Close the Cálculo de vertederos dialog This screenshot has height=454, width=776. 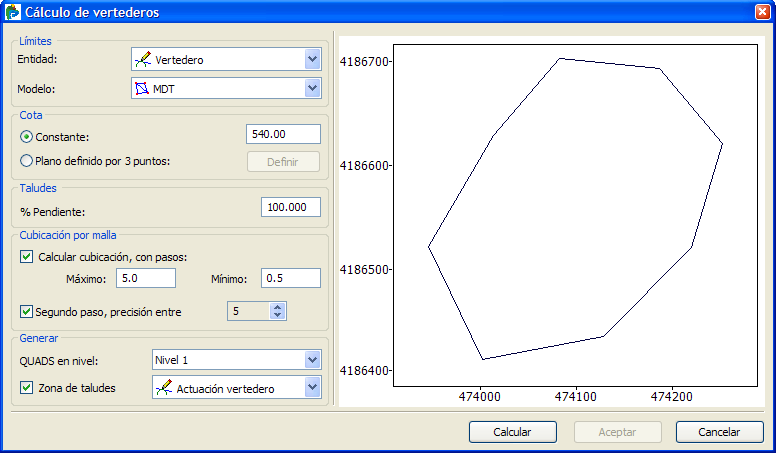click(762, 12)
